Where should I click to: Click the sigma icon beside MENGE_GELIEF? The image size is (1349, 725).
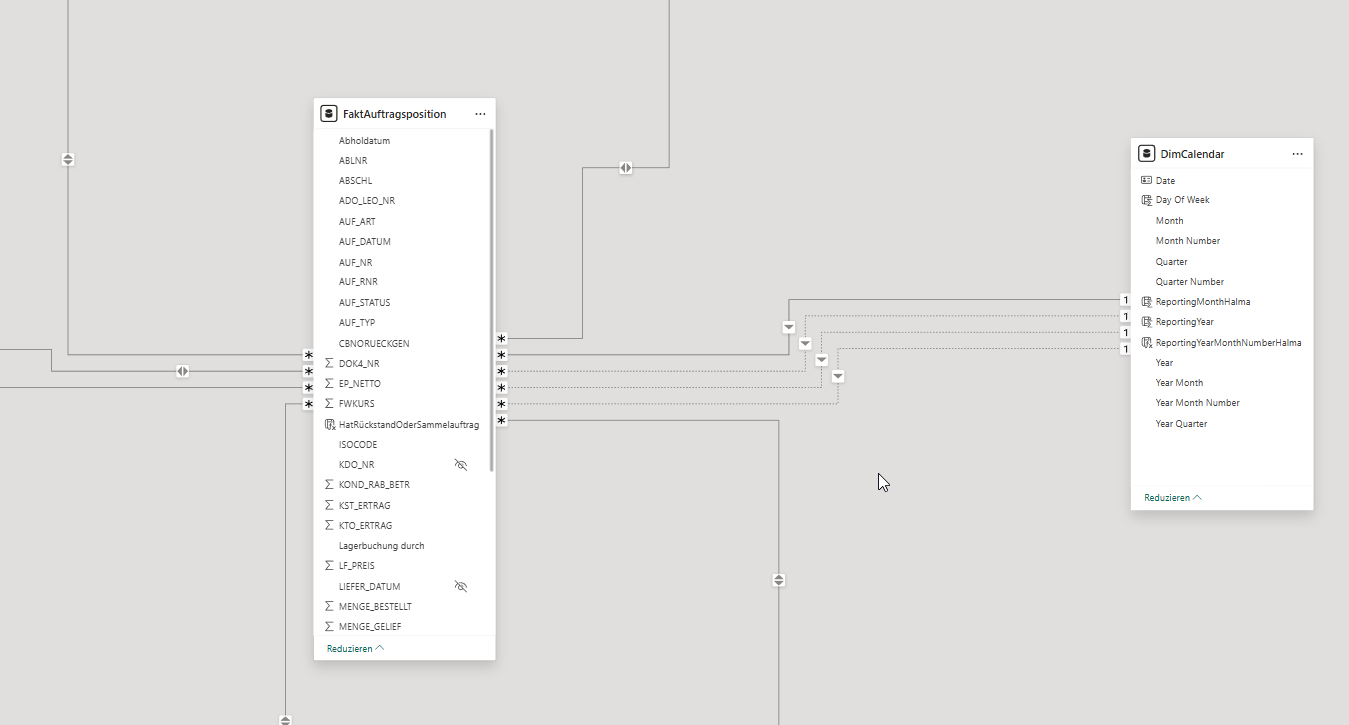tap(329, 626)
